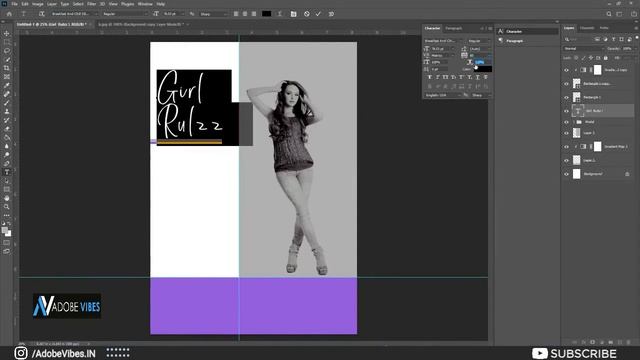The image size is (640, 360).
Task: Select the Background layer thumbnail
Action: [x=576, y=174]
